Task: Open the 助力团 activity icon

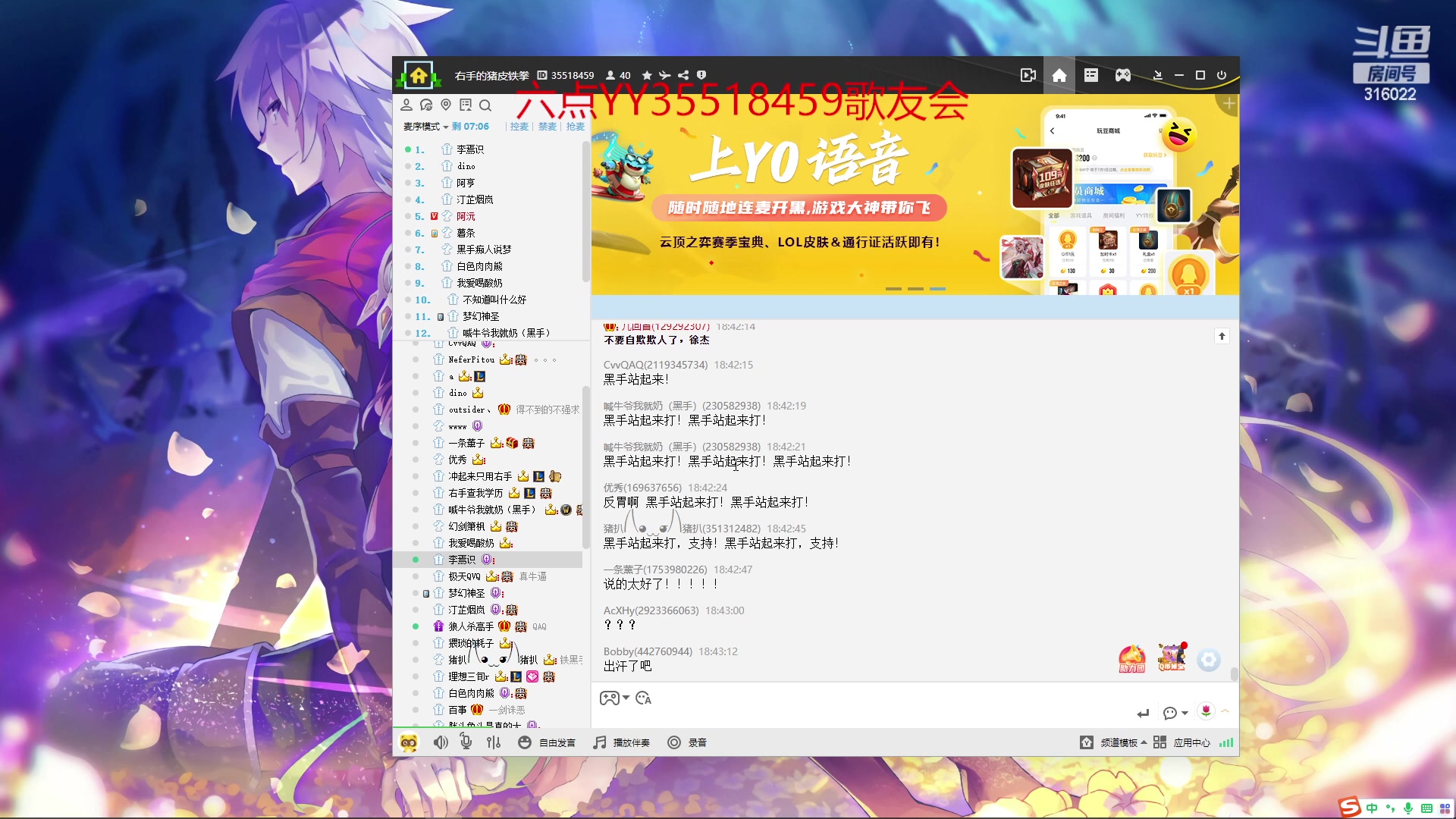Action: pyautogui.click(x=1132, y=658)
